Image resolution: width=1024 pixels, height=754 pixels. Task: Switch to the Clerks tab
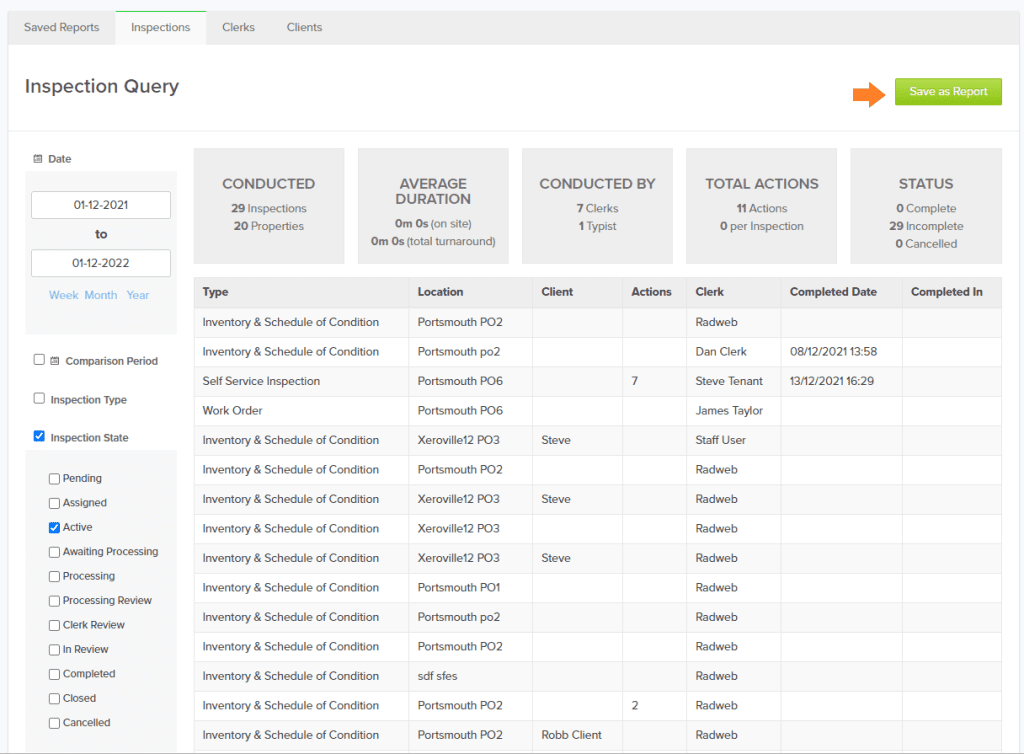(x=238, y=27)
